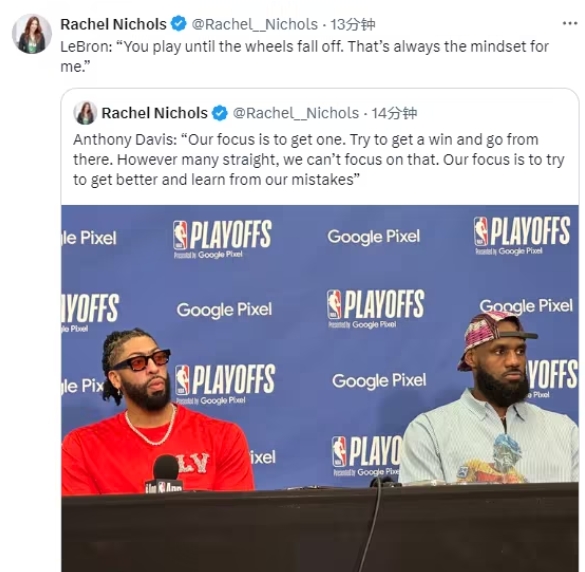585x572 pixels.
Task: Open the quoted Anthony Davis tweet text
Action: coord(319,160)
